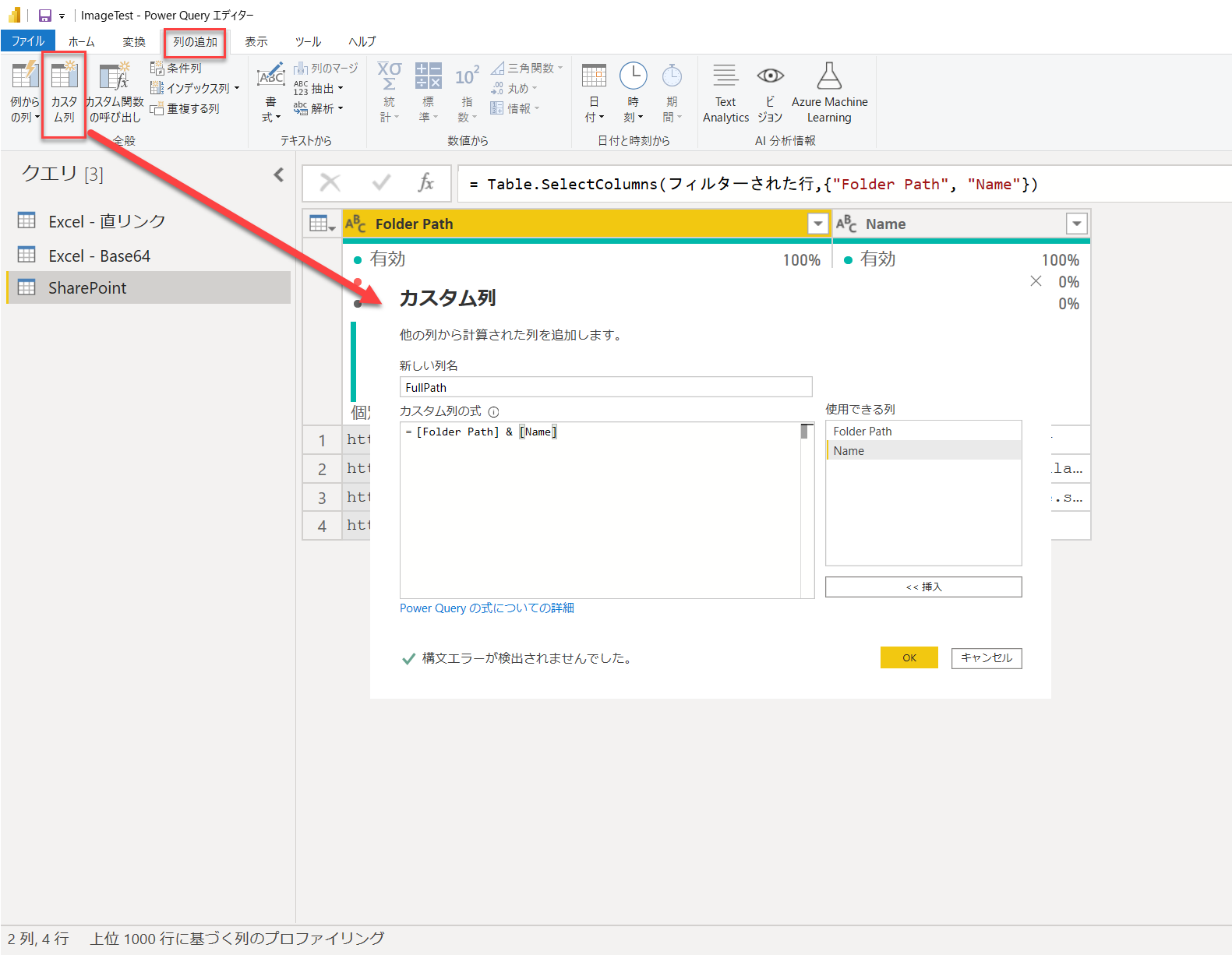The width and height of the screenshot is (1232, 955).
Task: Open Azure Machine Learning
Action: 829,91
